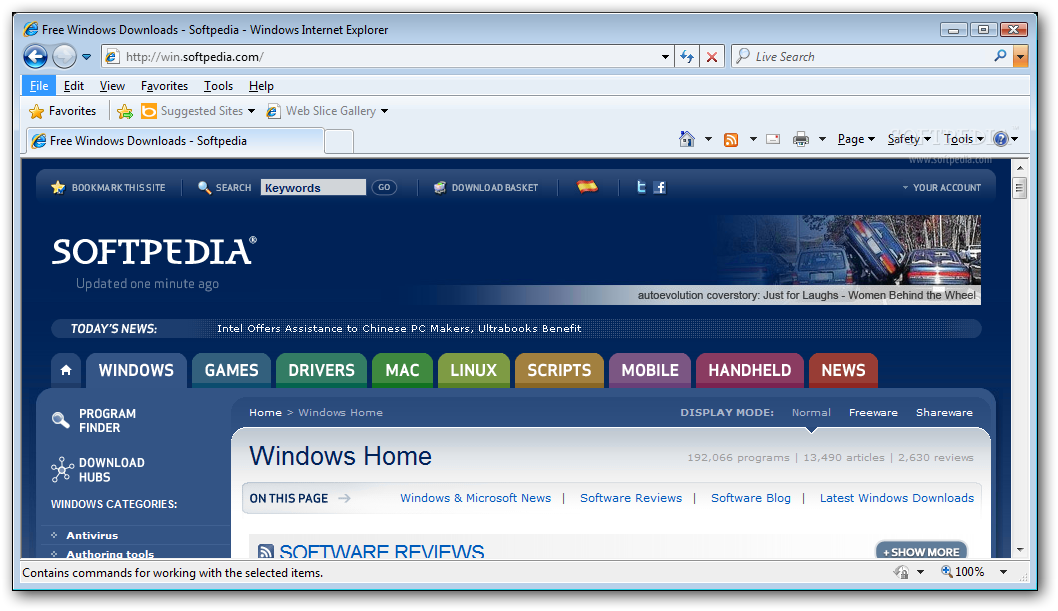The height and width of the screenshot is (611, 1058).
Task: Expand the Home button dropdown arrow
Action: pyautogui.click(x=708, y=140)
